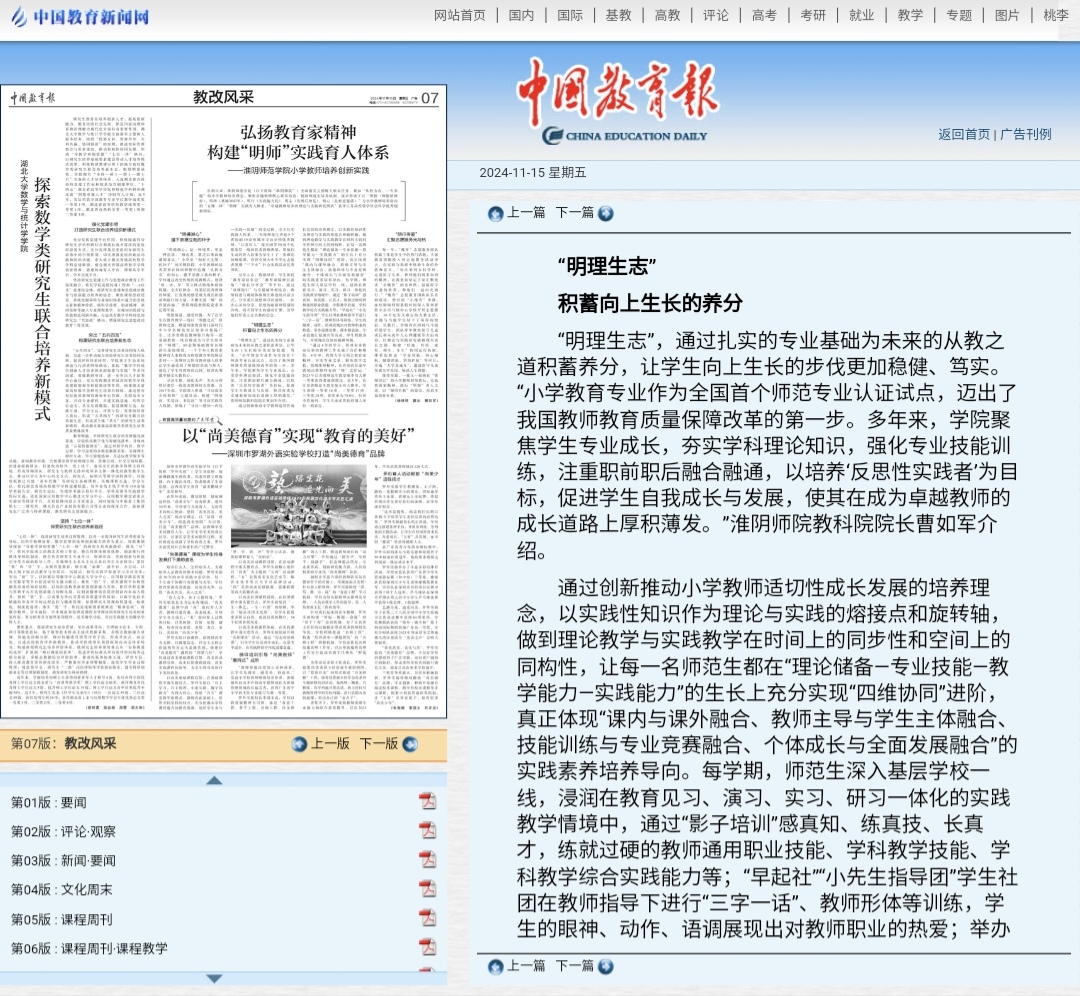1080x996 pixels.
Task: Click next-article arrow icon above the article
Action: [x=605, y=213]
